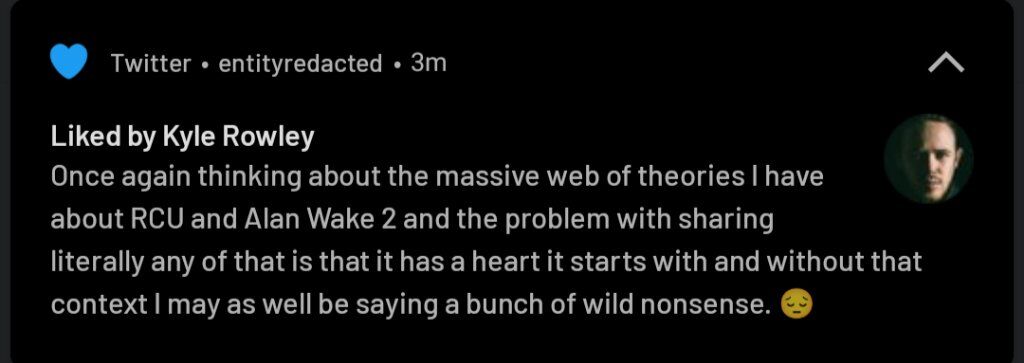Image resolution: width=1024 pixels, height=363 pixels.
Task: Open the entityredacted account label
Action: 300,63
